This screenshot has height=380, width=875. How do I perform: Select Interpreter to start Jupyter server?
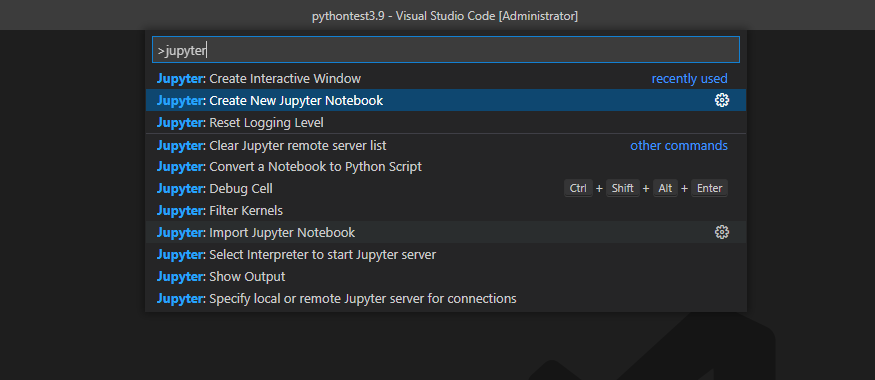tap(446, 254)
